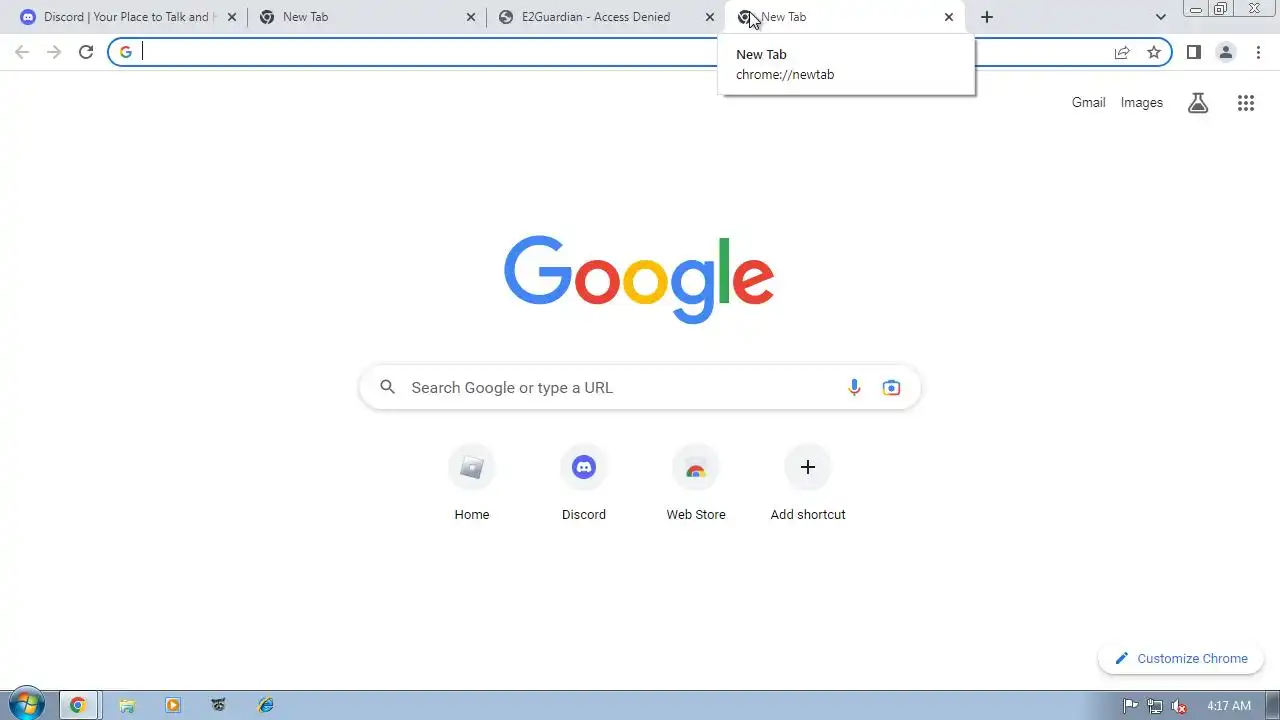Click the Add shortcut plus tile

(x=808, y=483)
